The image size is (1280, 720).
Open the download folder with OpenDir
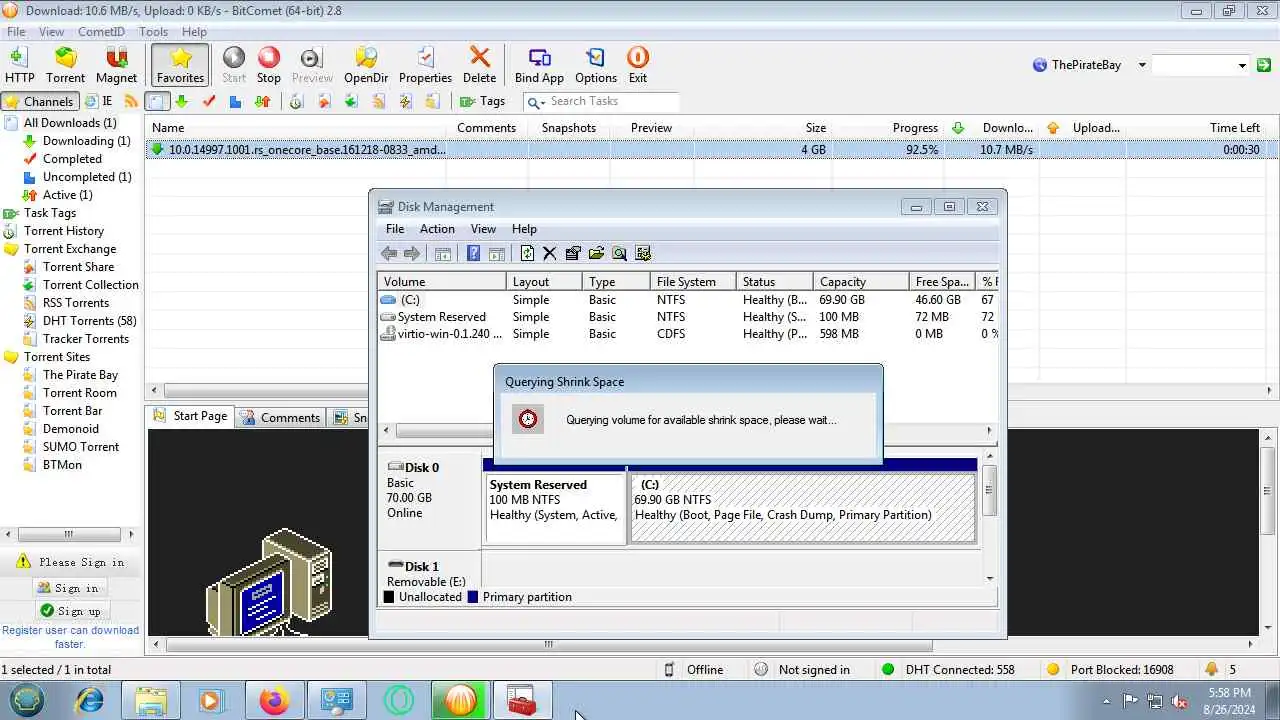click(366, 65)
